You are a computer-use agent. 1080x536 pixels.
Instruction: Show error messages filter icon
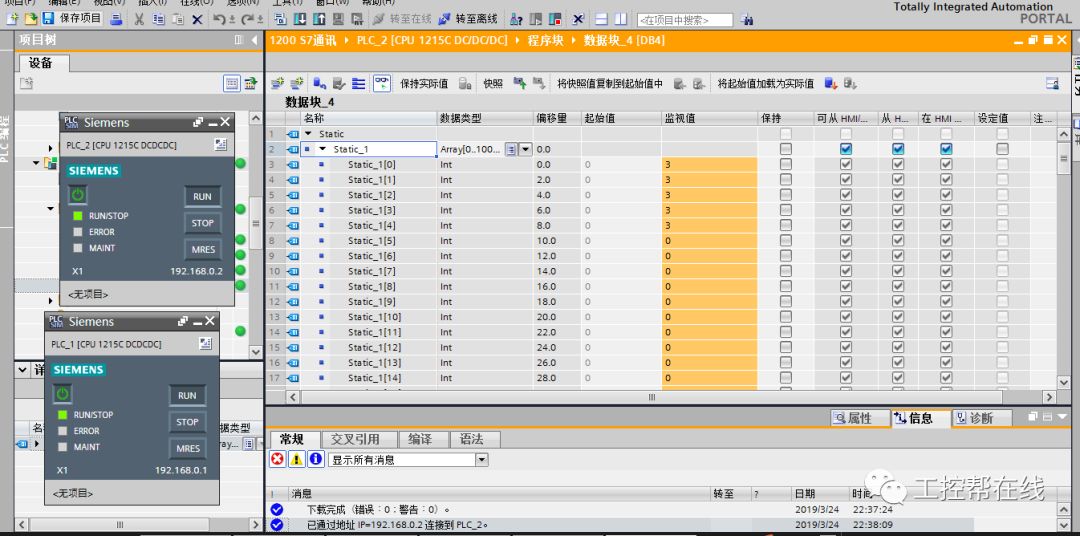point(278,460)
